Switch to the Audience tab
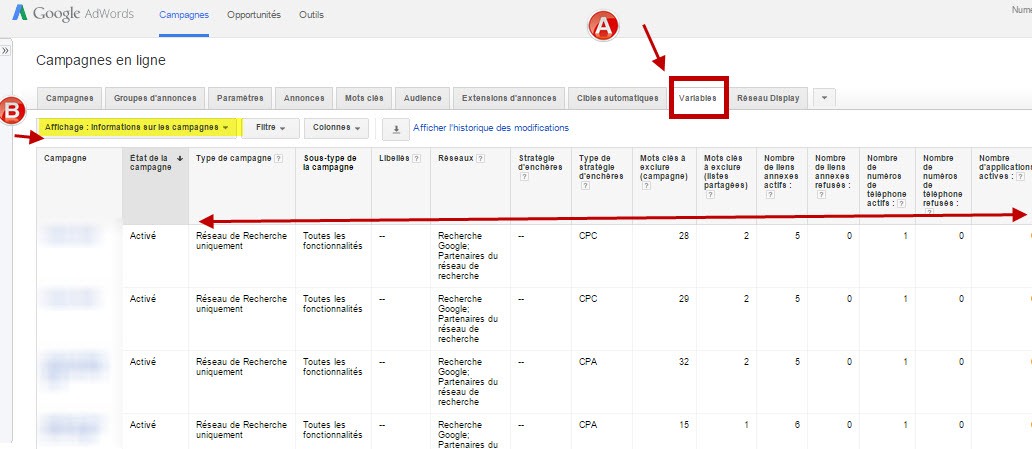The image size is (1032, 449). click(x=423, y=98)
